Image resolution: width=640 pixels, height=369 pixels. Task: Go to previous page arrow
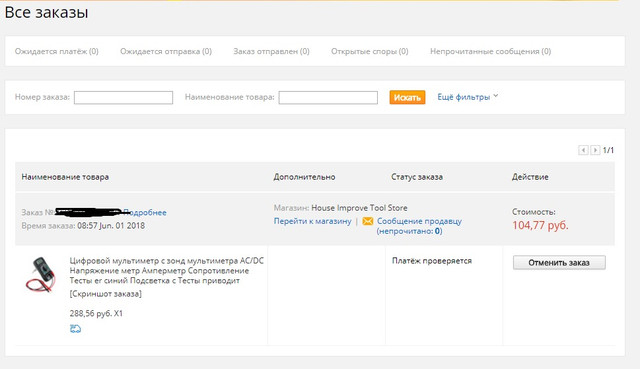click(x=583, y=150)
